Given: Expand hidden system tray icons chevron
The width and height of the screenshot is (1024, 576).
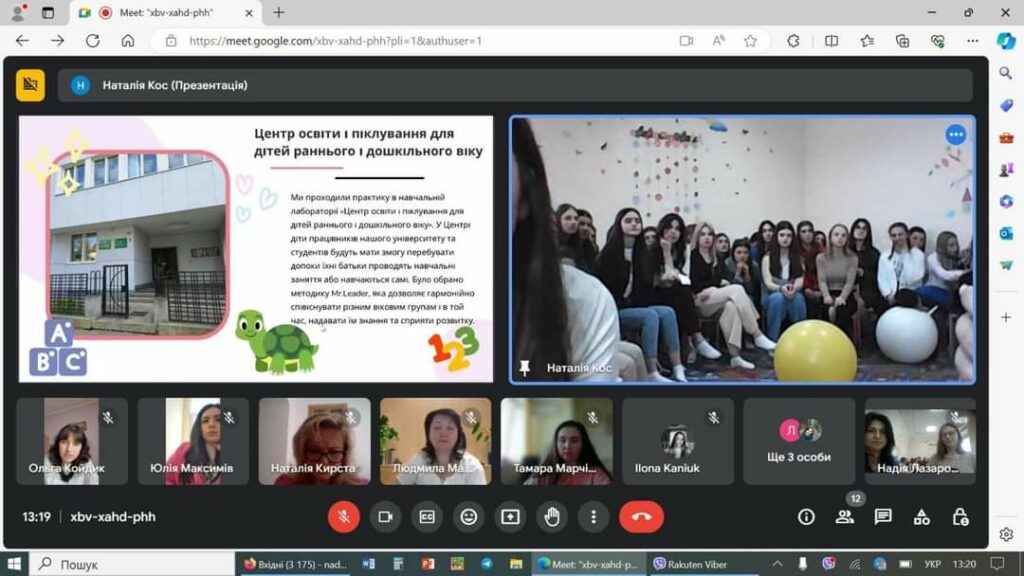Looking at the screenshot, I should point(777,564).
